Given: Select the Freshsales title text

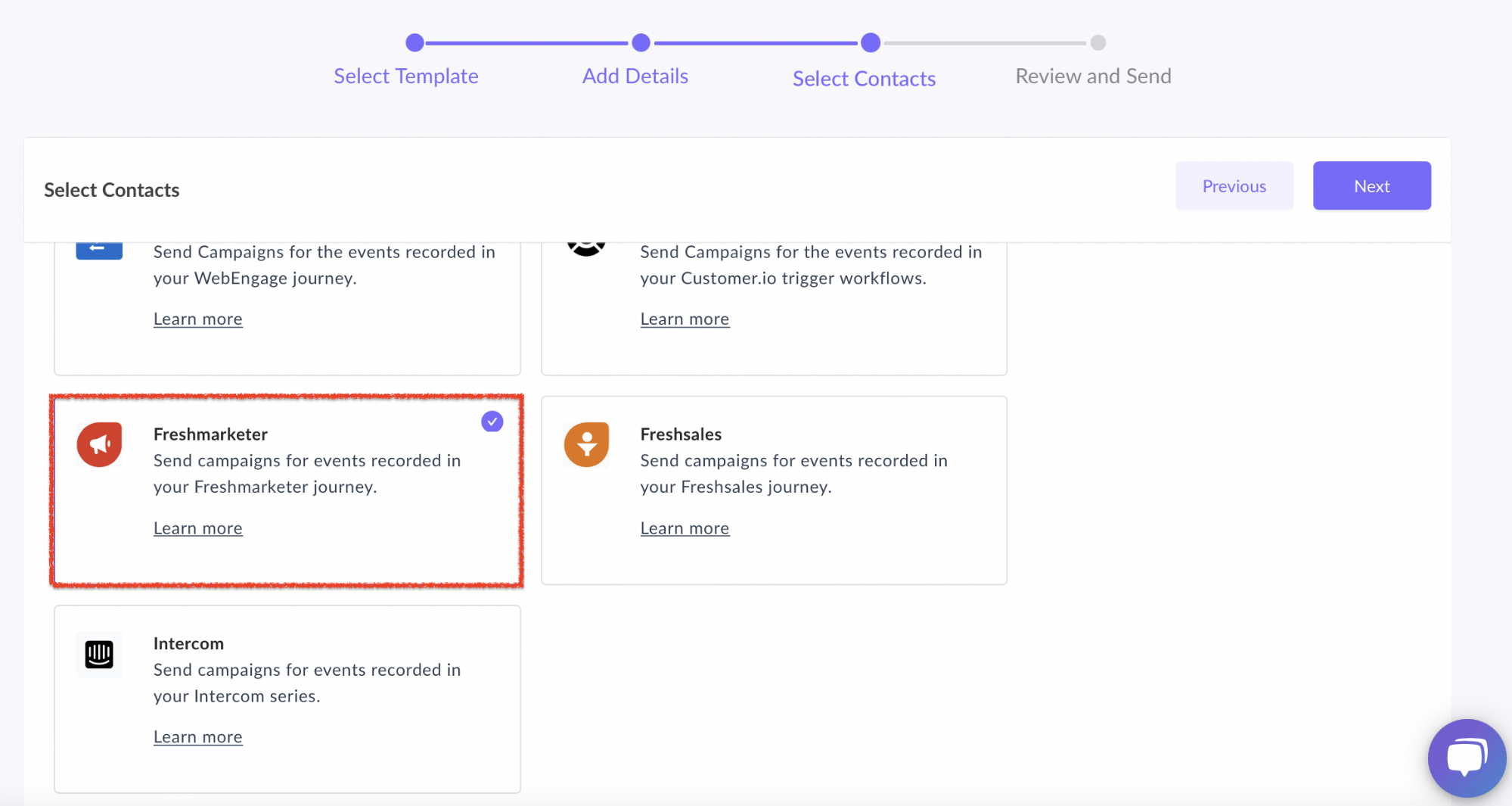Looking at the screenshot, I should click(681, 434).
